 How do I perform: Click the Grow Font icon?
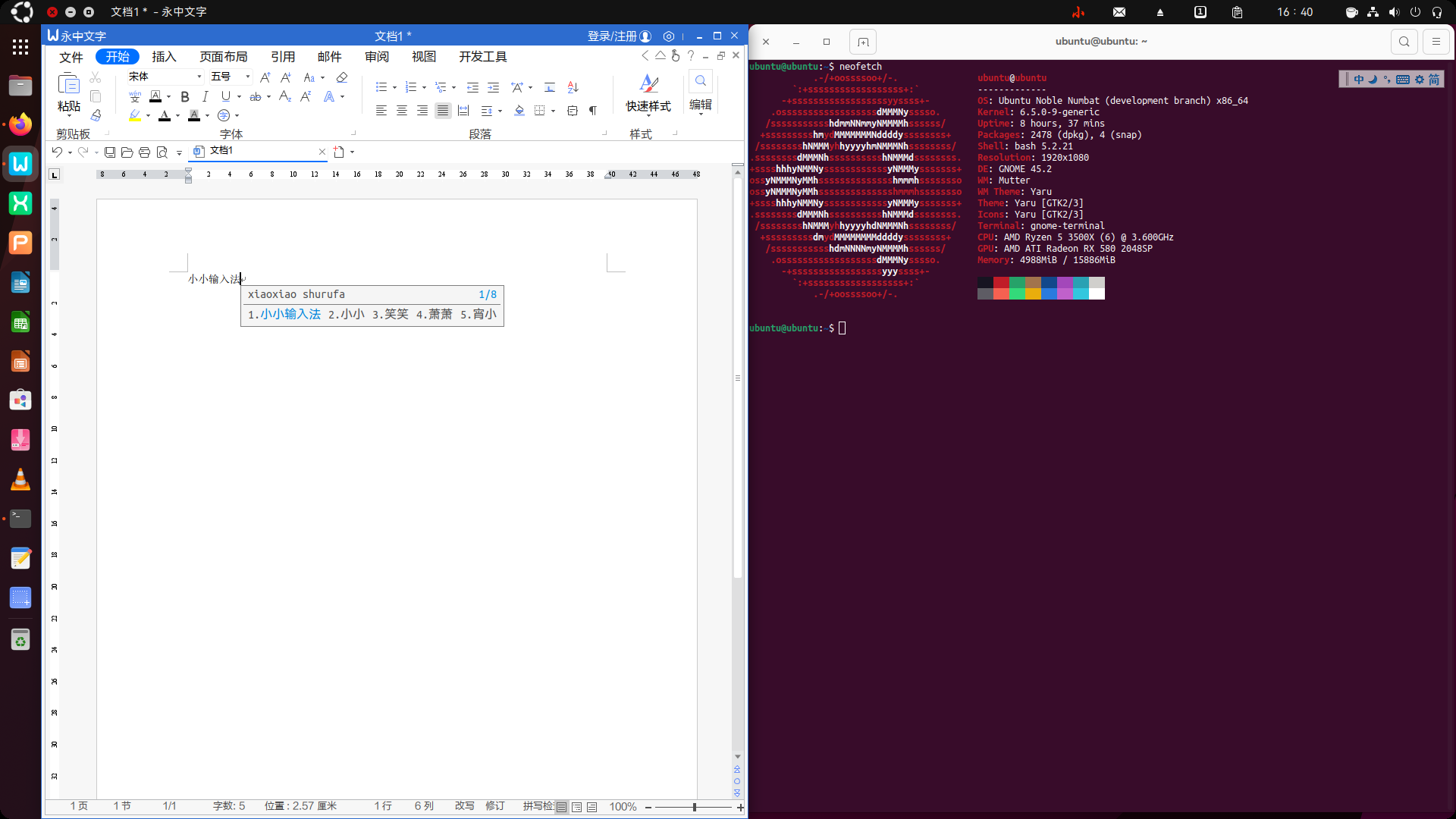click(265, 77)
